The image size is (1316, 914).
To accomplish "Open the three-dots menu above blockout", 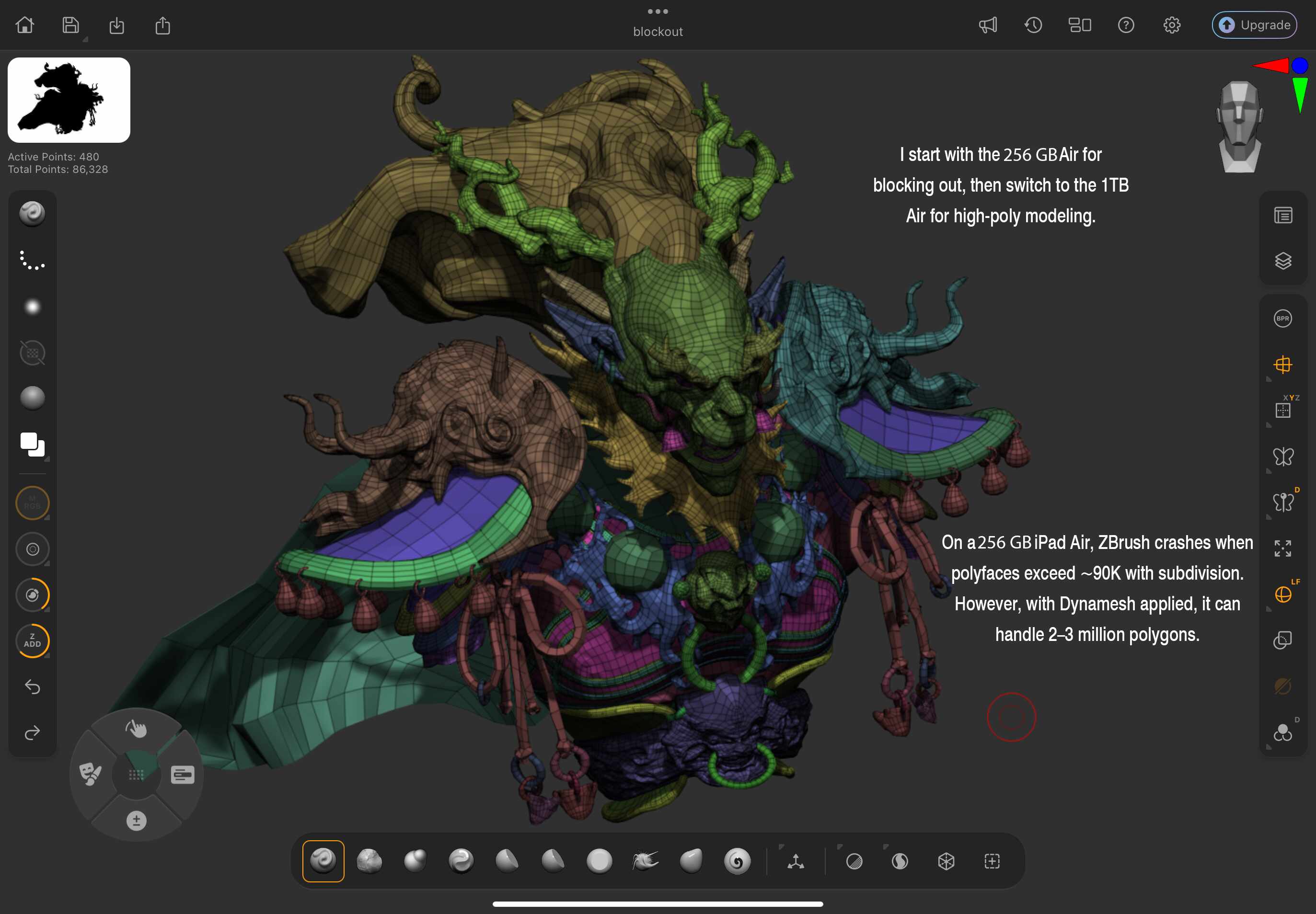I will point(658,11).
